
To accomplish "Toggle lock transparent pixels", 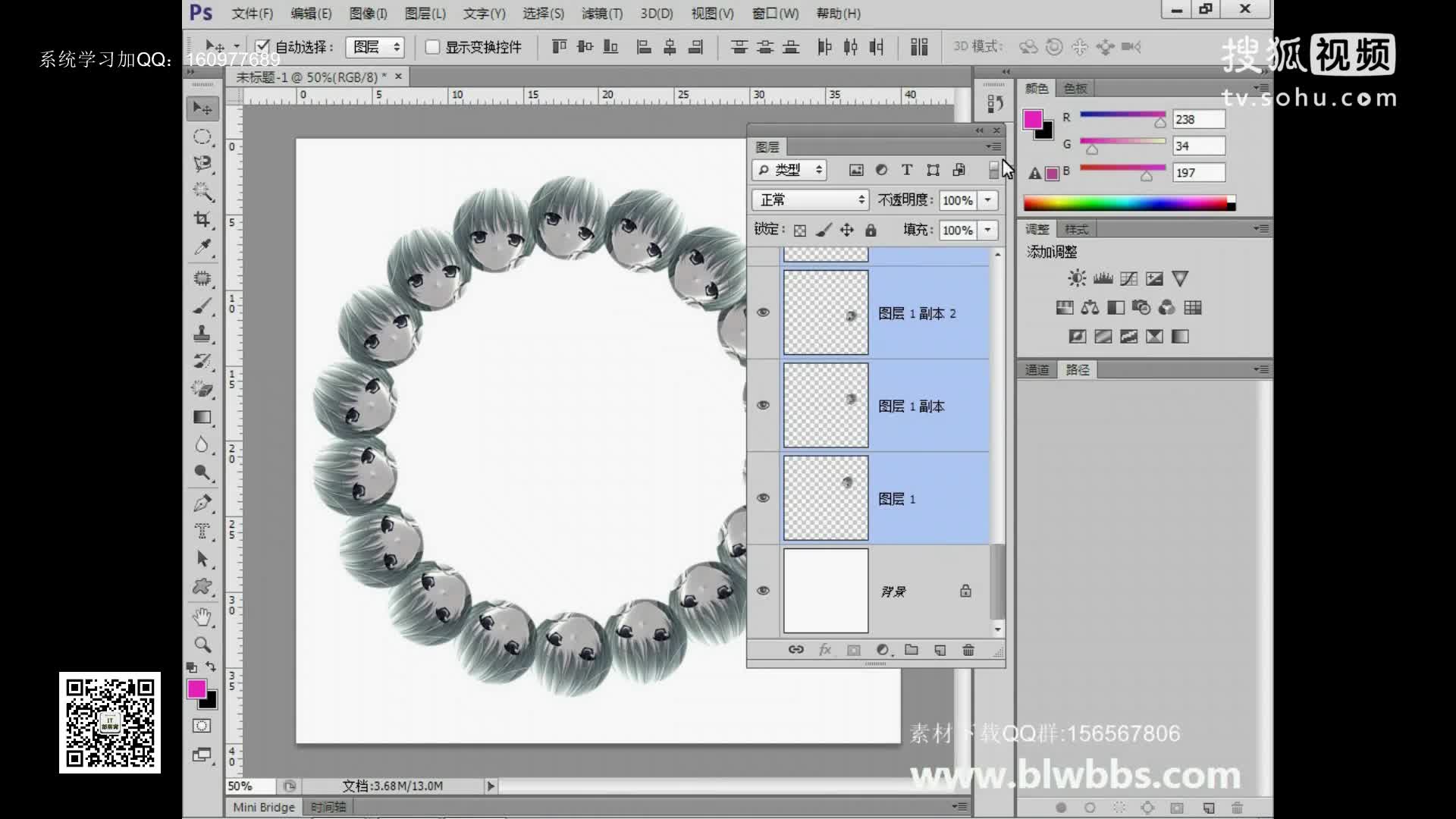I will 800,231.
